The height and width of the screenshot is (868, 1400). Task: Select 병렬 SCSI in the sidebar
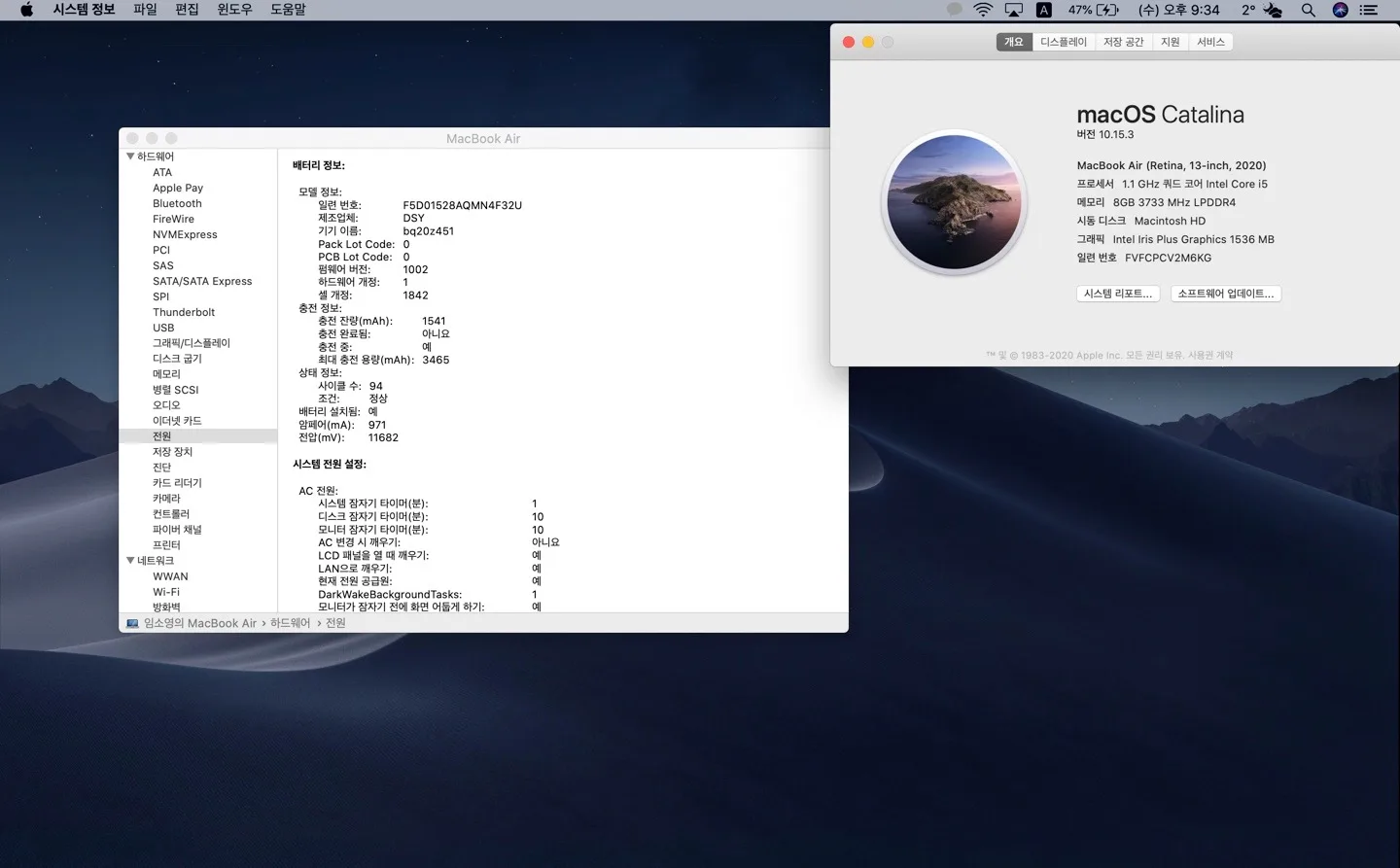(x=175, y=390)
